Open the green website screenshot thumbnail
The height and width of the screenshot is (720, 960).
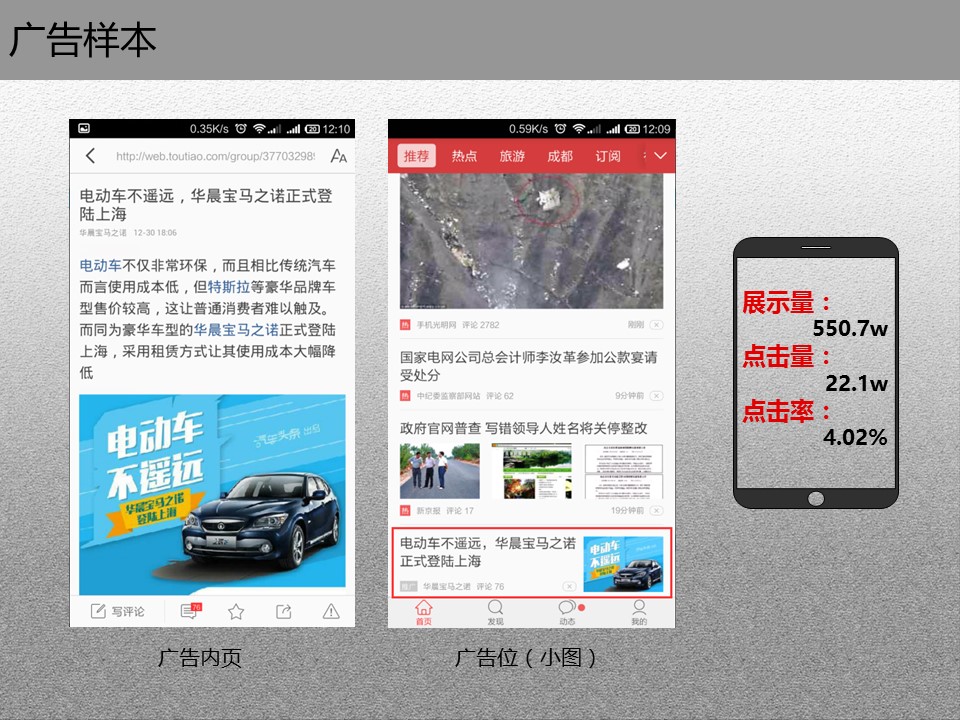531,471
